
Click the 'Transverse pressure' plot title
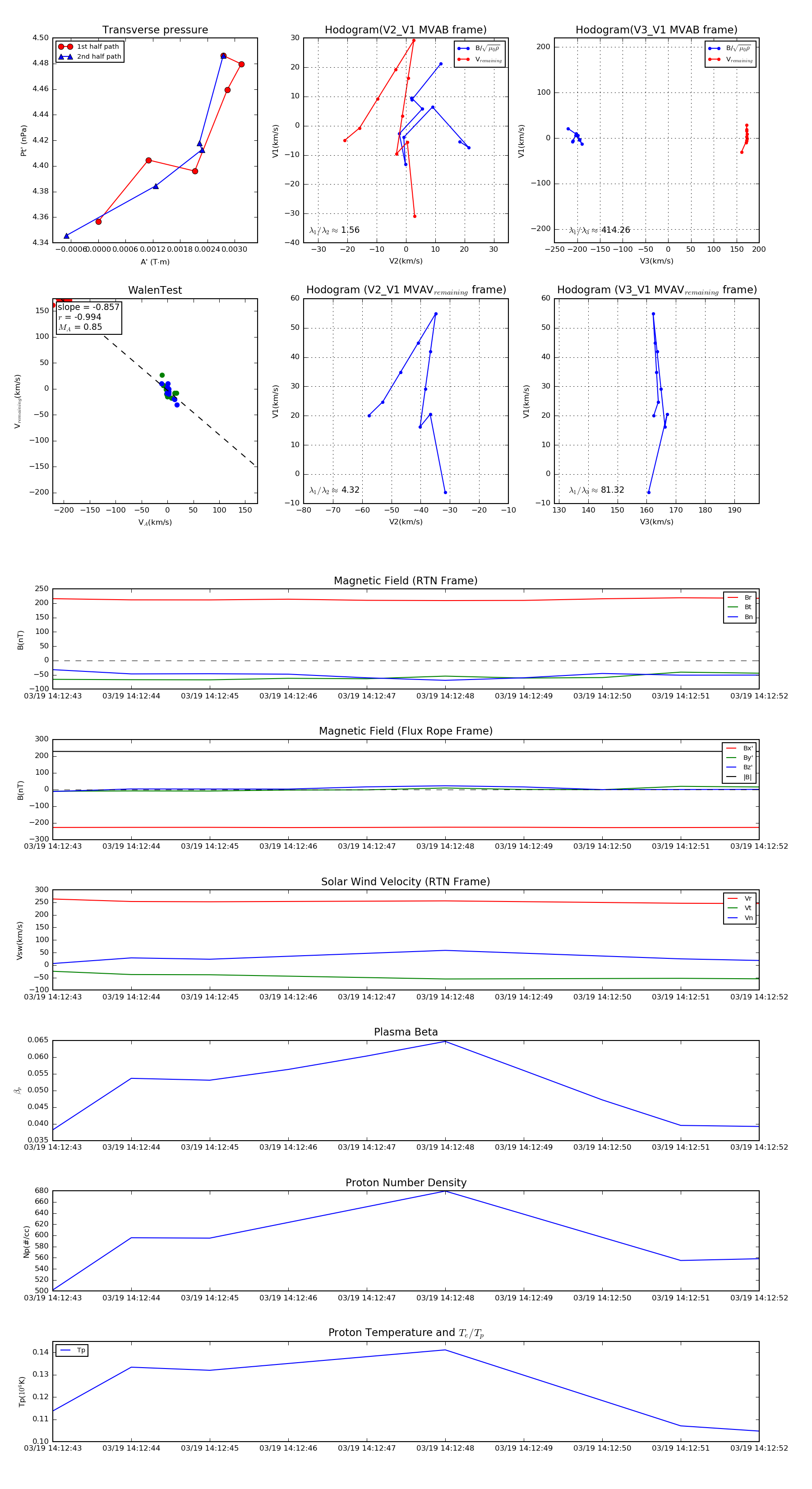[155, 30]
